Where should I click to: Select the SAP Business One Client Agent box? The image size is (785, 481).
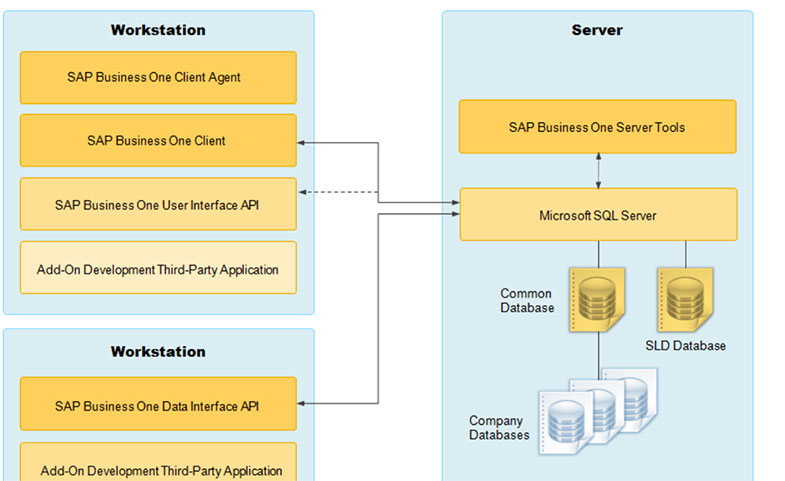pyautogui.click(x=158, y=78)
